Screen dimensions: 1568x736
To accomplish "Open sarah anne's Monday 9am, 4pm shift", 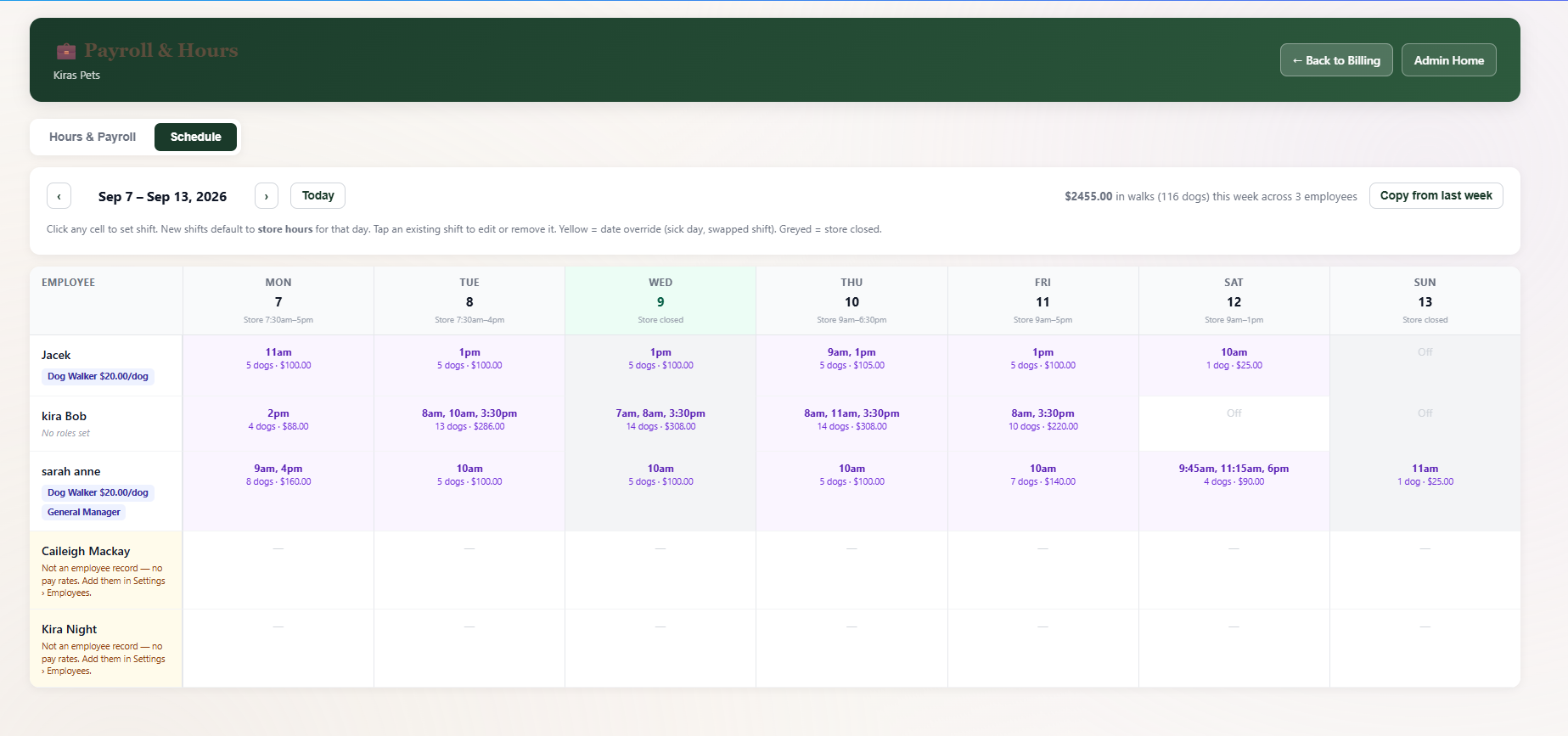I will pos(278,491).
